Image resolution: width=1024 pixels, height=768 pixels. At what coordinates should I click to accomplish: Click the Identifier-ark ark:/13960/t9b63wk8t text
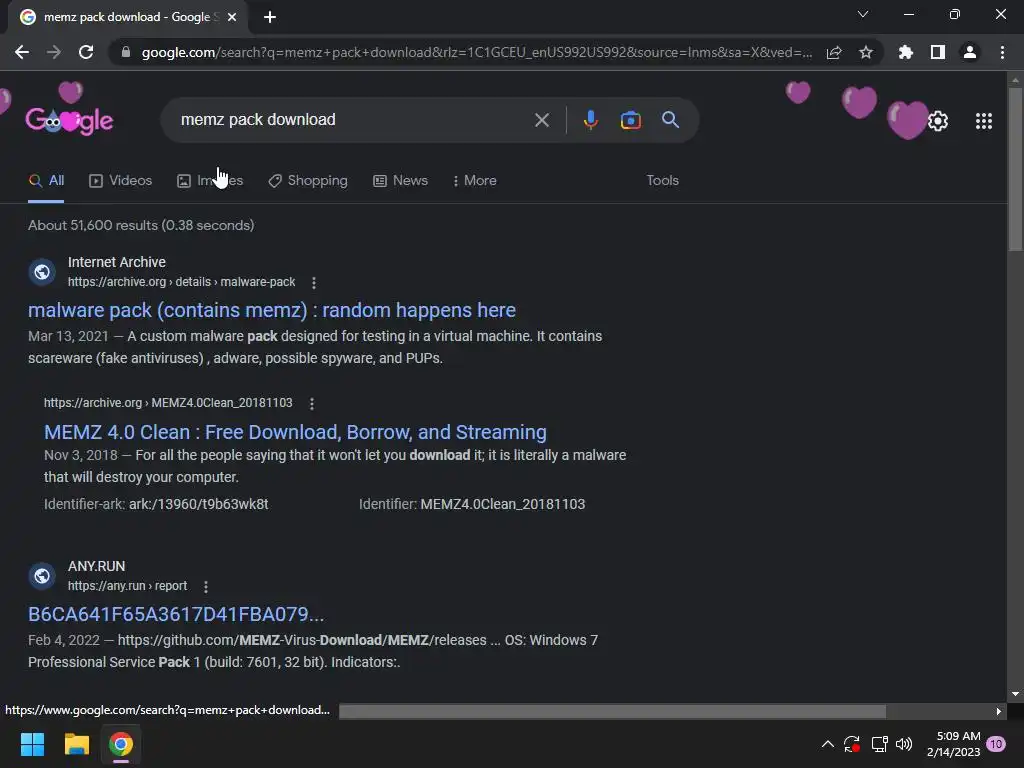[156, 504]
